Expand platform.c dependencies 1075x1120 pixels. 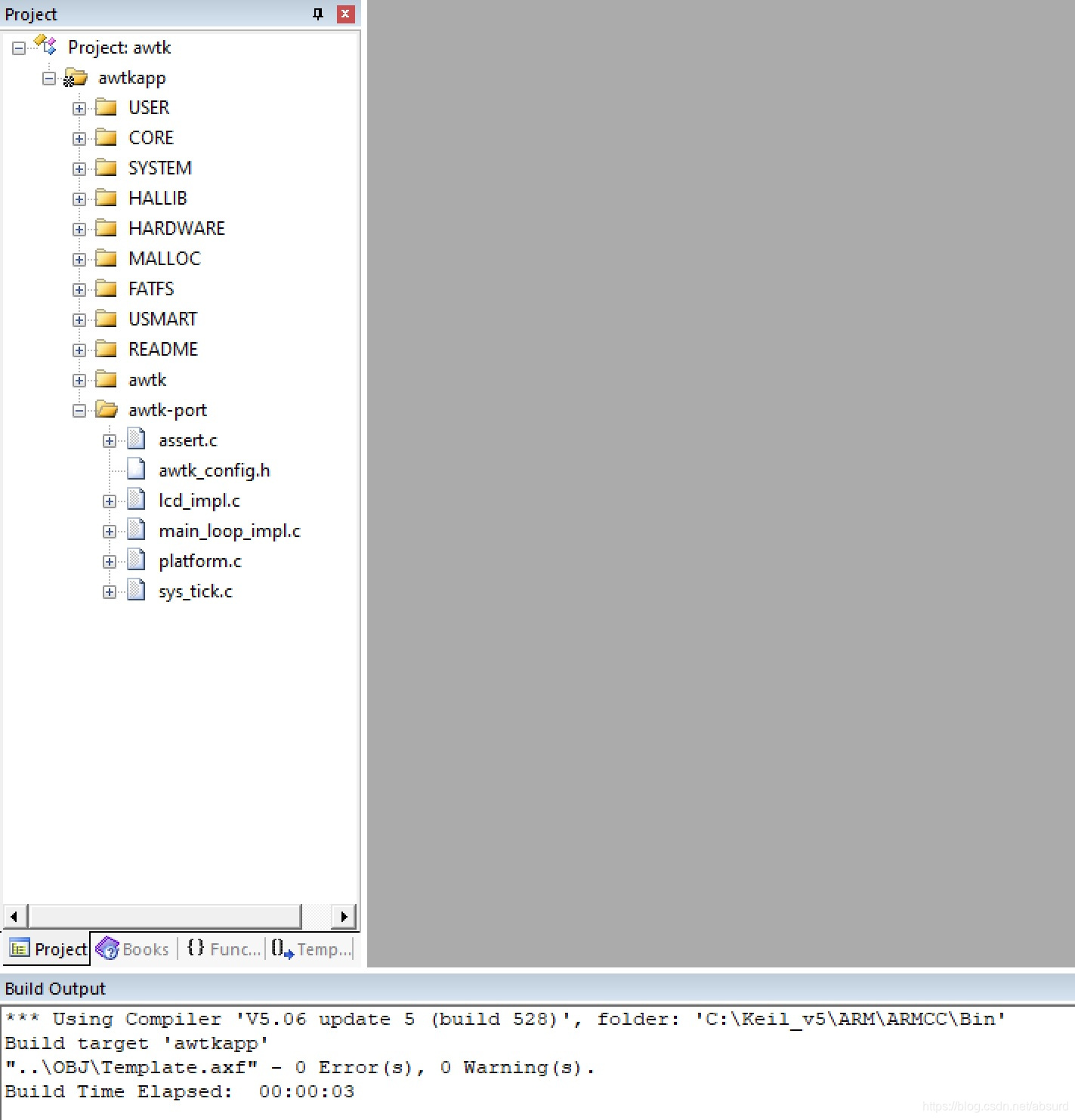(x=110, y=562)
